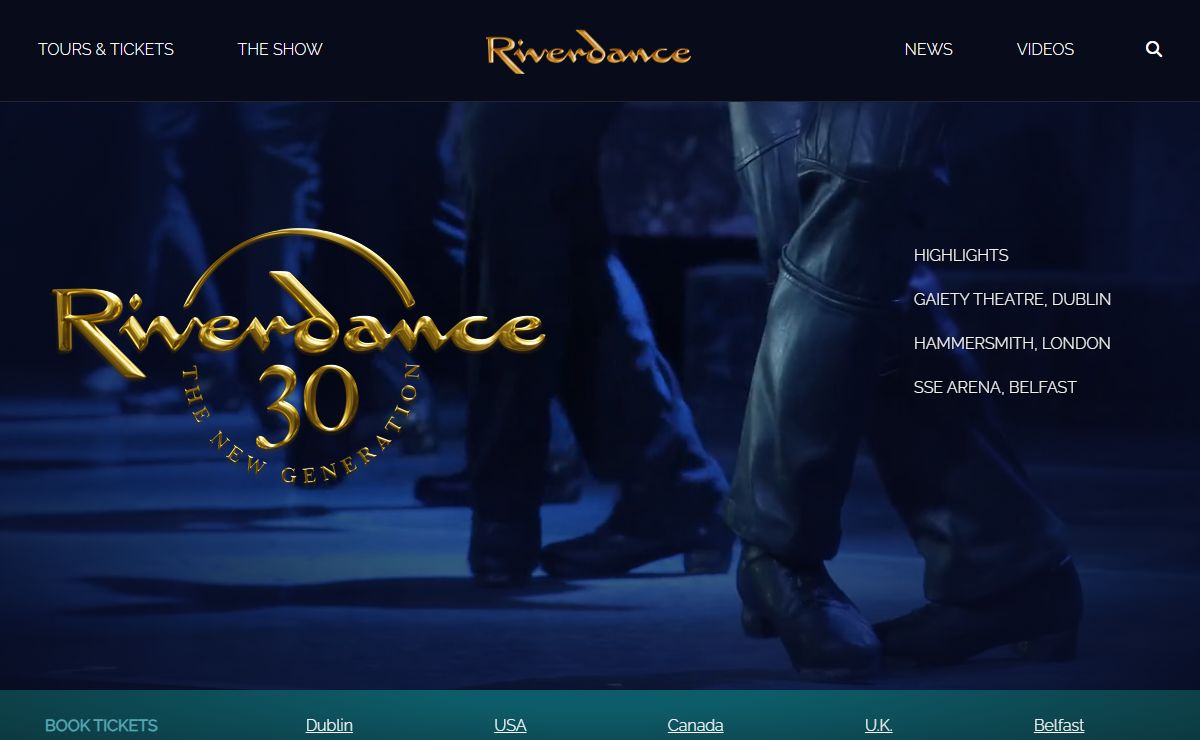
Task: Book tickets for Dublin
Action: tap(329, 725)
